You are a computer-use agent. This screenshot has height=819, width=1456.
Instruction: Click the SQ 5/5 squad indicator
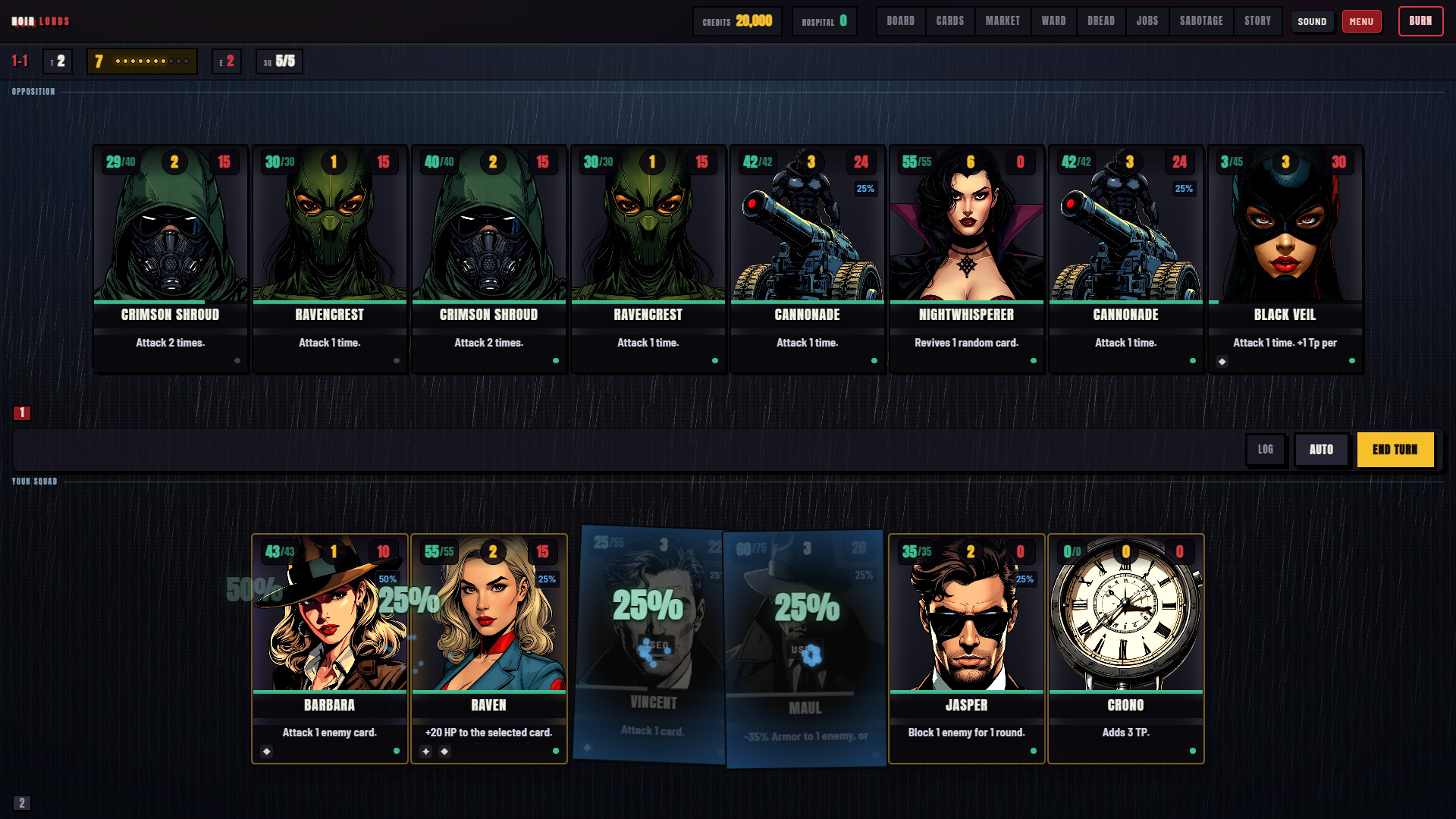(279, 61)
